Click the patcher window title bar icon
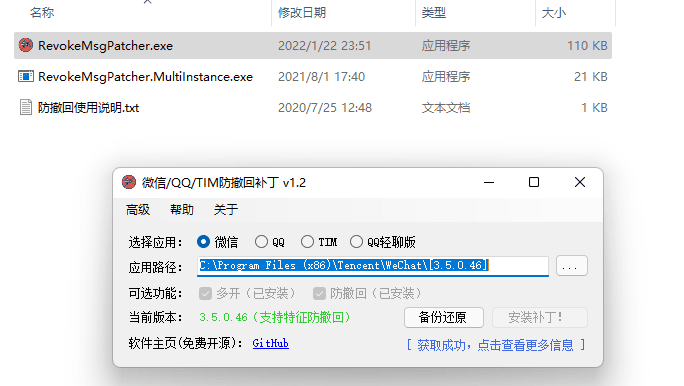This screenshot has width=684, height=386. point(129,182)
